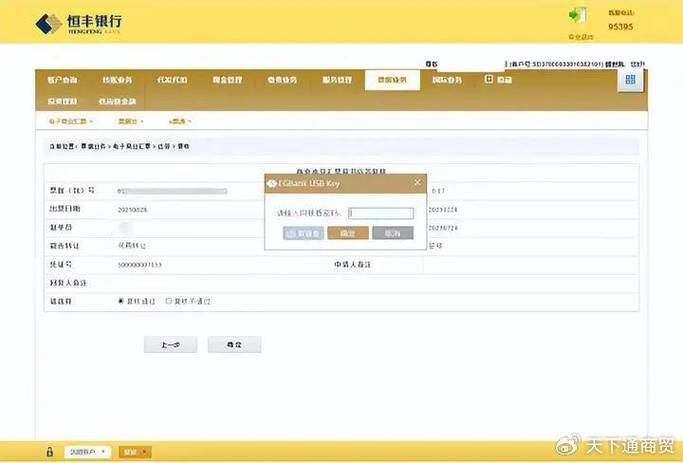The width and height of the screenshot is (683, 463).
Task: Open the blue grid icon at the menu bar's right end
Action: (630, 79)
